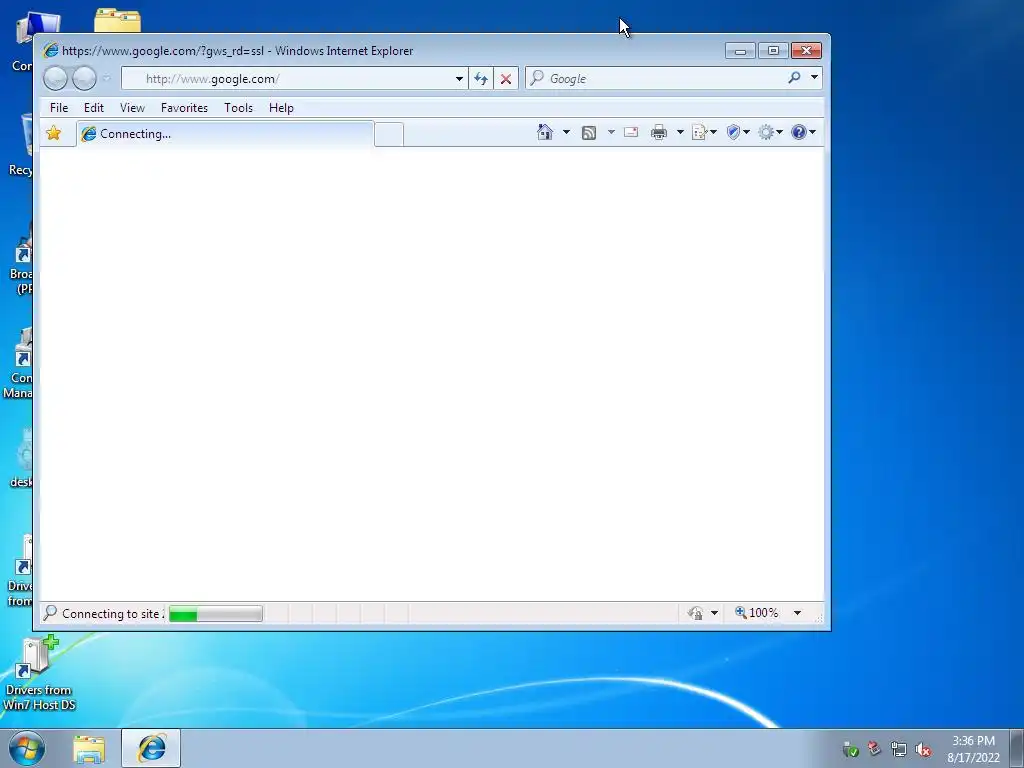This screenshot has width=1024, height=768.
Task: Click the Back navigation button
Action: point(56,78)
